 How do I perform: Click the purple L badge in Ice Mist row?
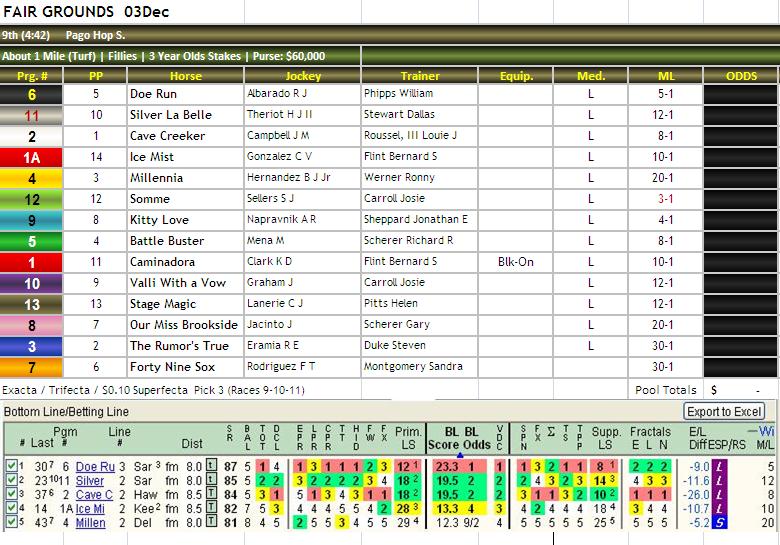pyautogui.click(x=719, y=509)
